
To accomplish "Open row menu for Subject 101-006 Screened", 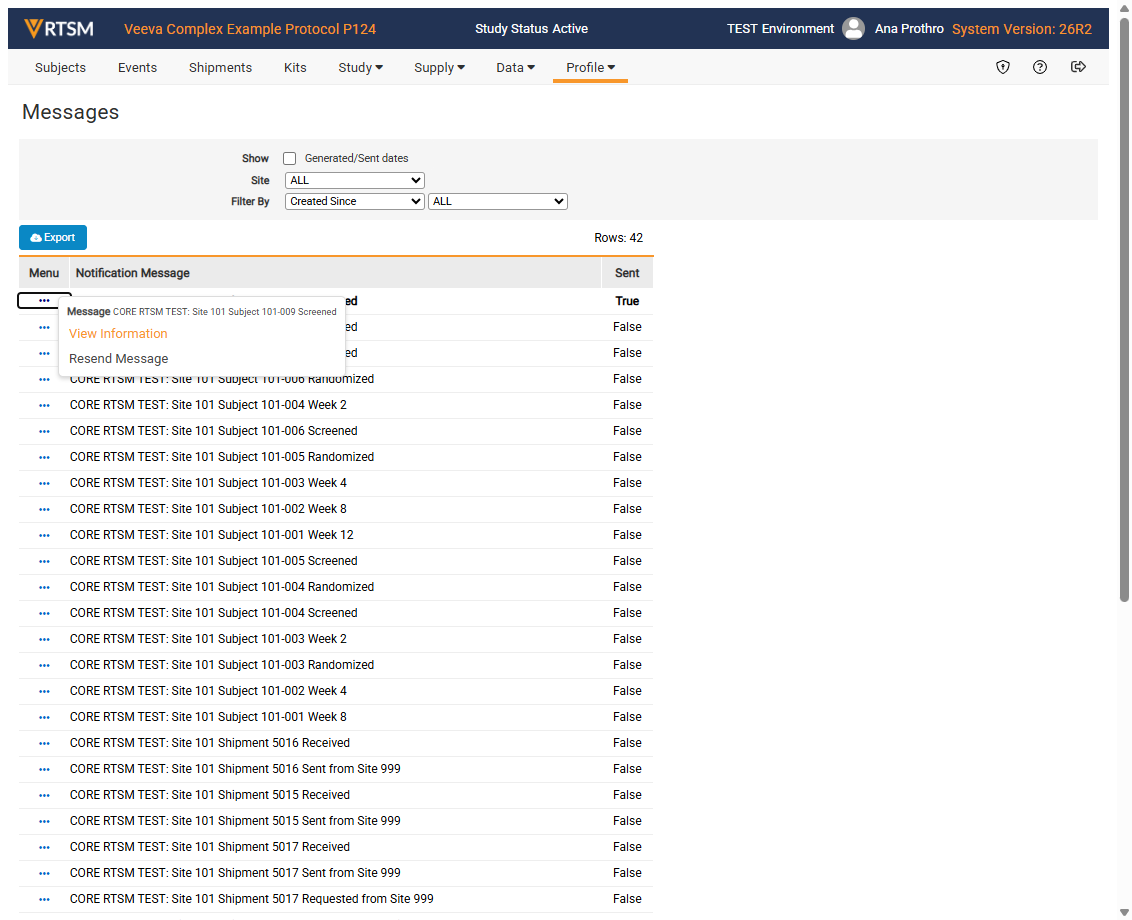I will [44, 431].
